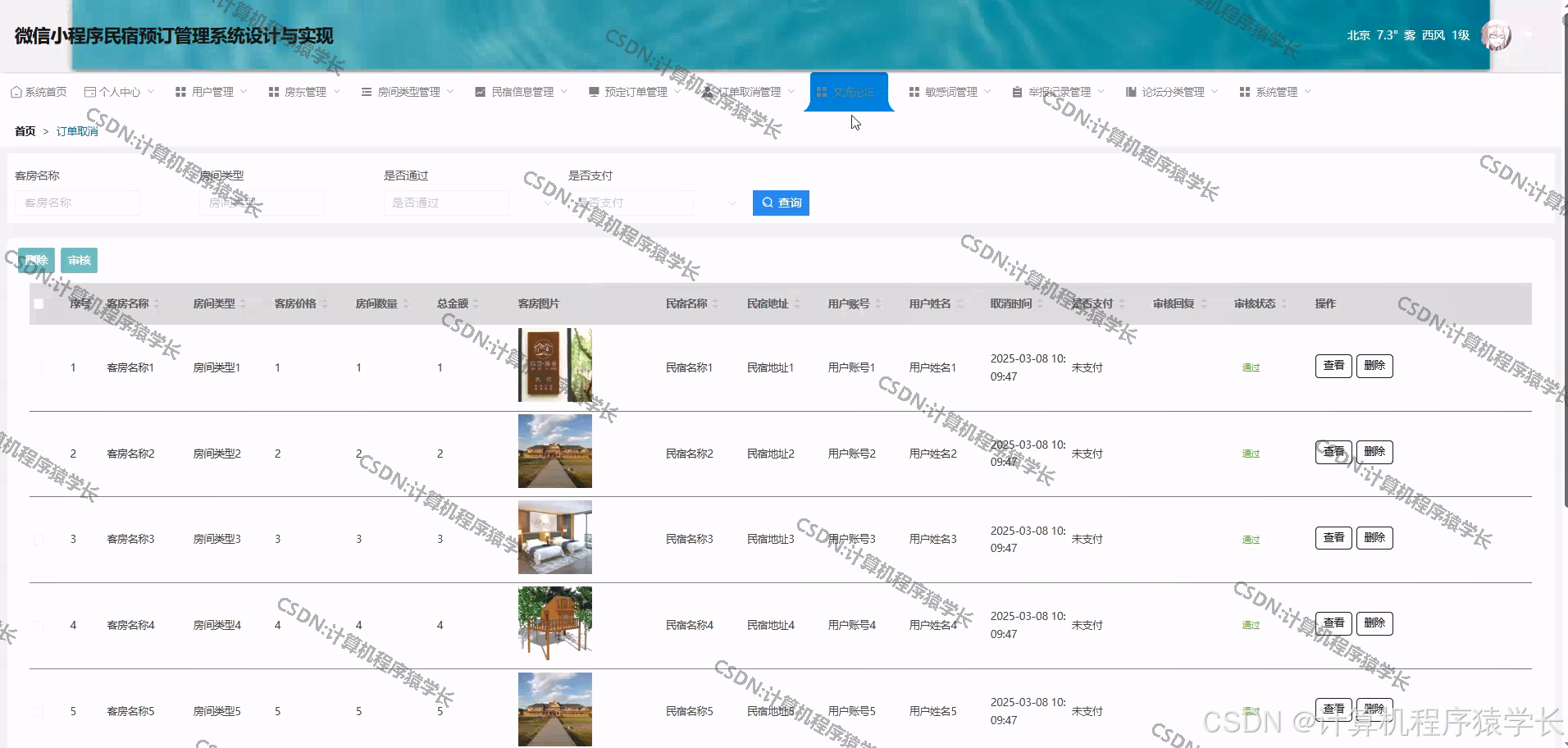Go to 首页 in the breadcrumb
The height and width of the screenshot is (748, 1568).
pyautogui.click(x=25, y=131)
